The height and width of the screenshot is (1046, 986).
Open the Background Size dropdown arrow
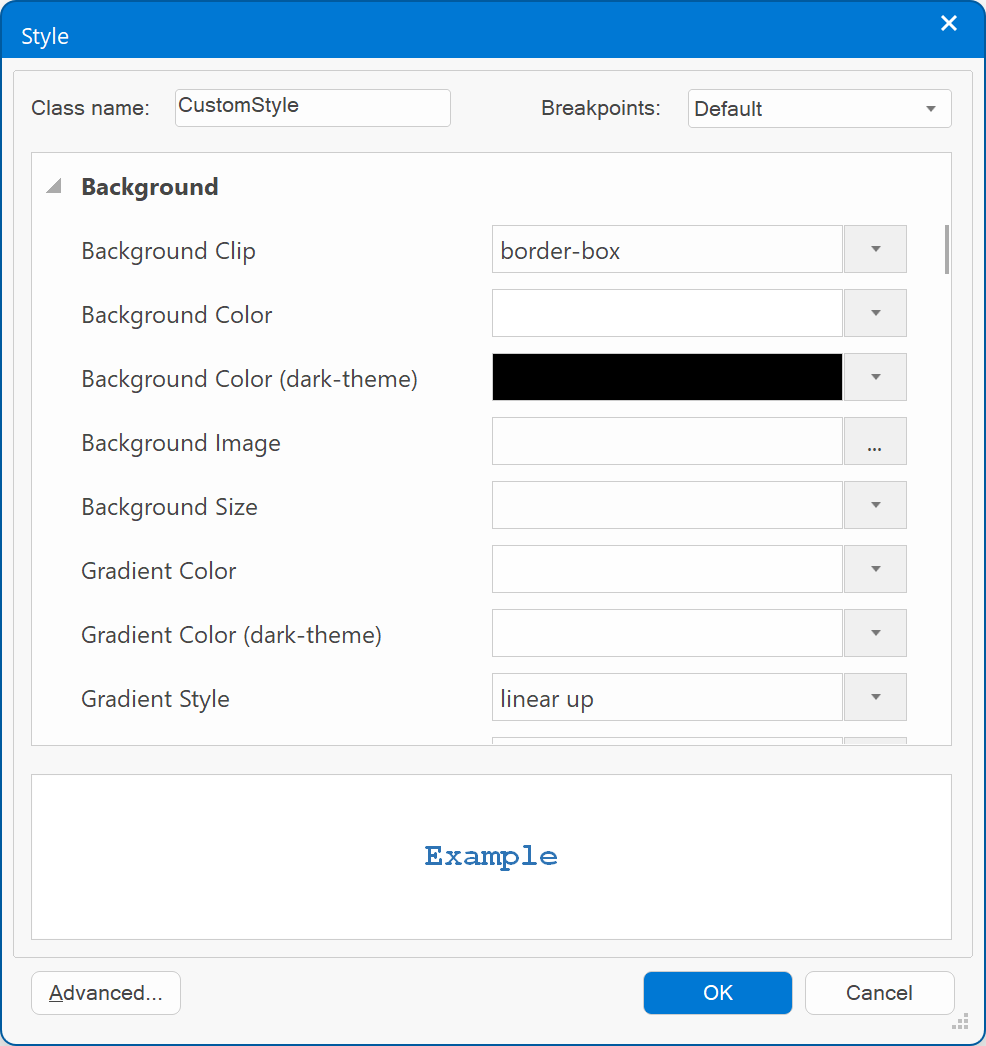[875, 506]
